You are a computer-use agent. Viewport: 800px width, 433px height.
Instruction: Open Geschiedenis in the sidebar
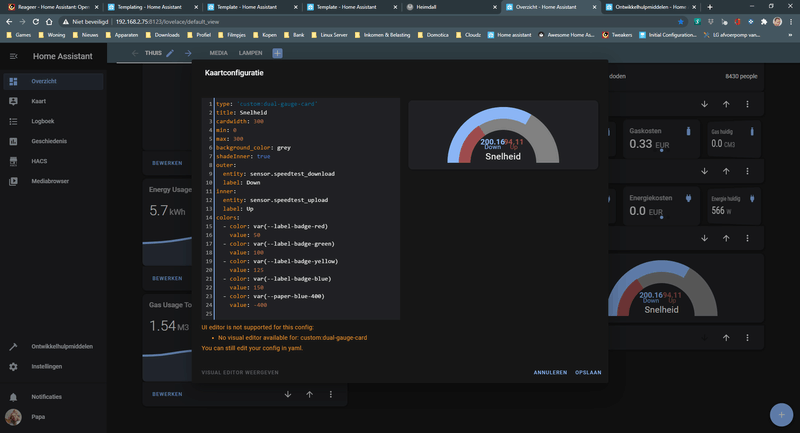(x=53, y=141)
